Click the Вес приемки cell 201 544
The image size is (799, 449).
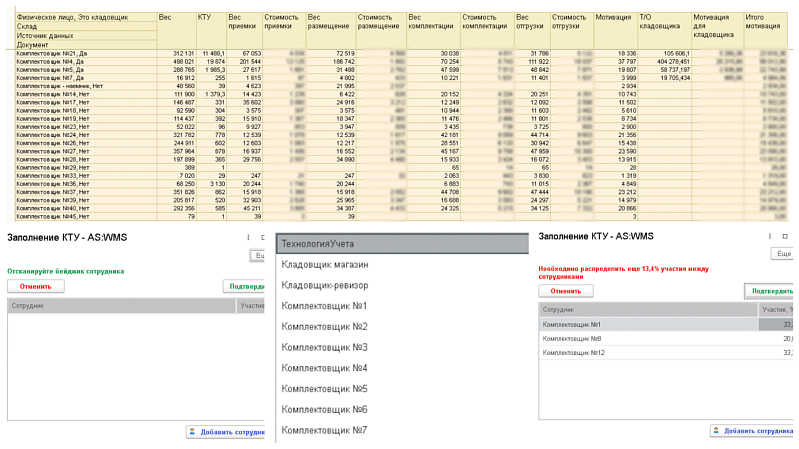(x=244, y=62)
